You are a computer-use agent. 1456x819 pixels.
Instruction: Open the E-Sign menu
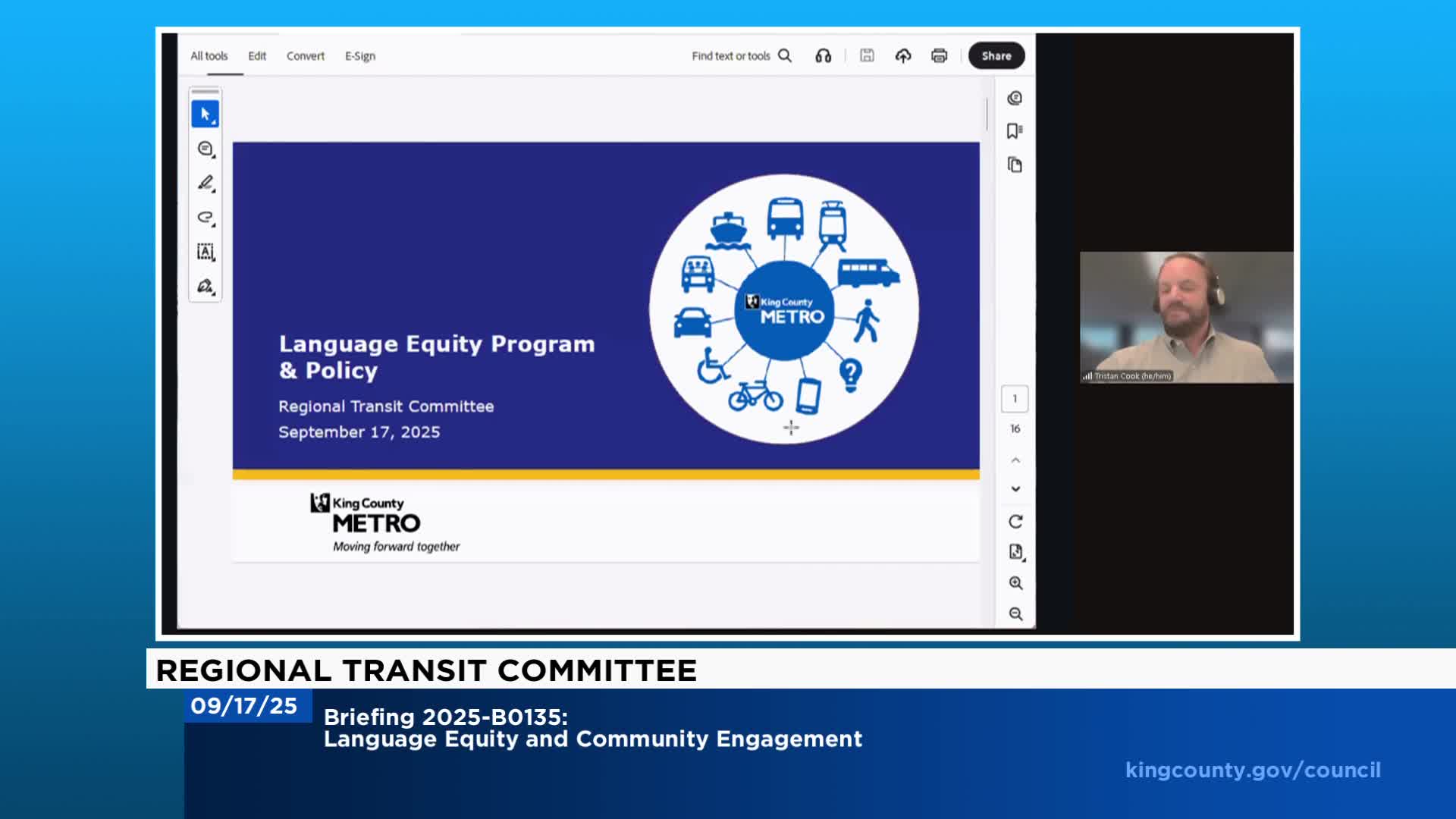click(359, 55)
